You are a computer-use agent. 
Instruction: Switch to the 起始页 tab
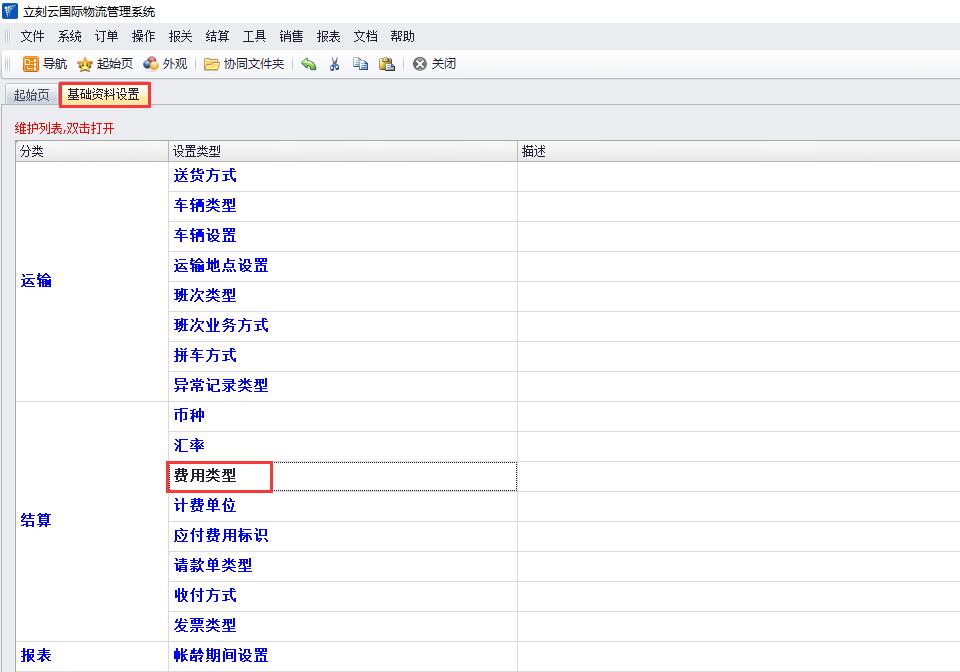pos(31,95)
